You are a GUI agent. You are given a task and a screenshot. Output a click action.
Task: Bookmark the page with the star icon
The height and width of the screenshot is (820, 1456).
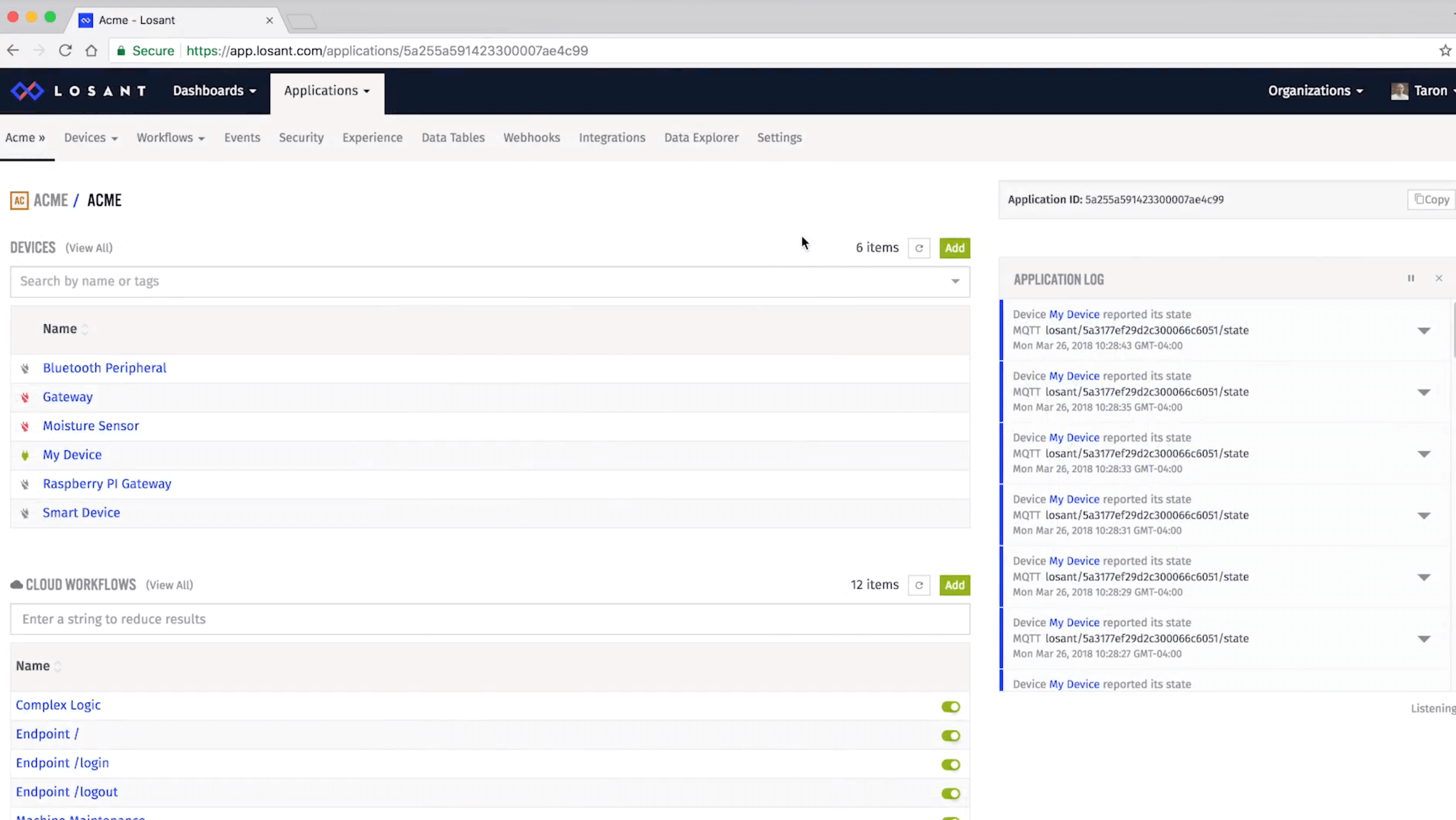[1445, 50]
